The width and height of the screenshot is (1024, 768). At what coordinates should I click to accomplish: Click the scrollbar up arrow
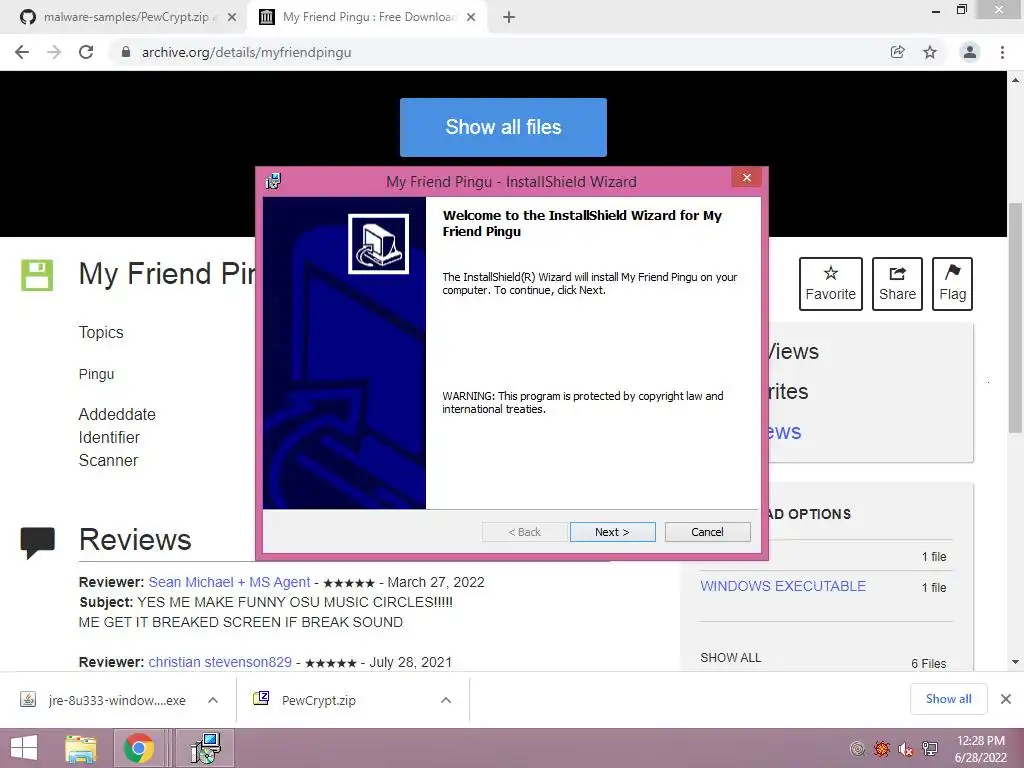tap(1015, 80)
